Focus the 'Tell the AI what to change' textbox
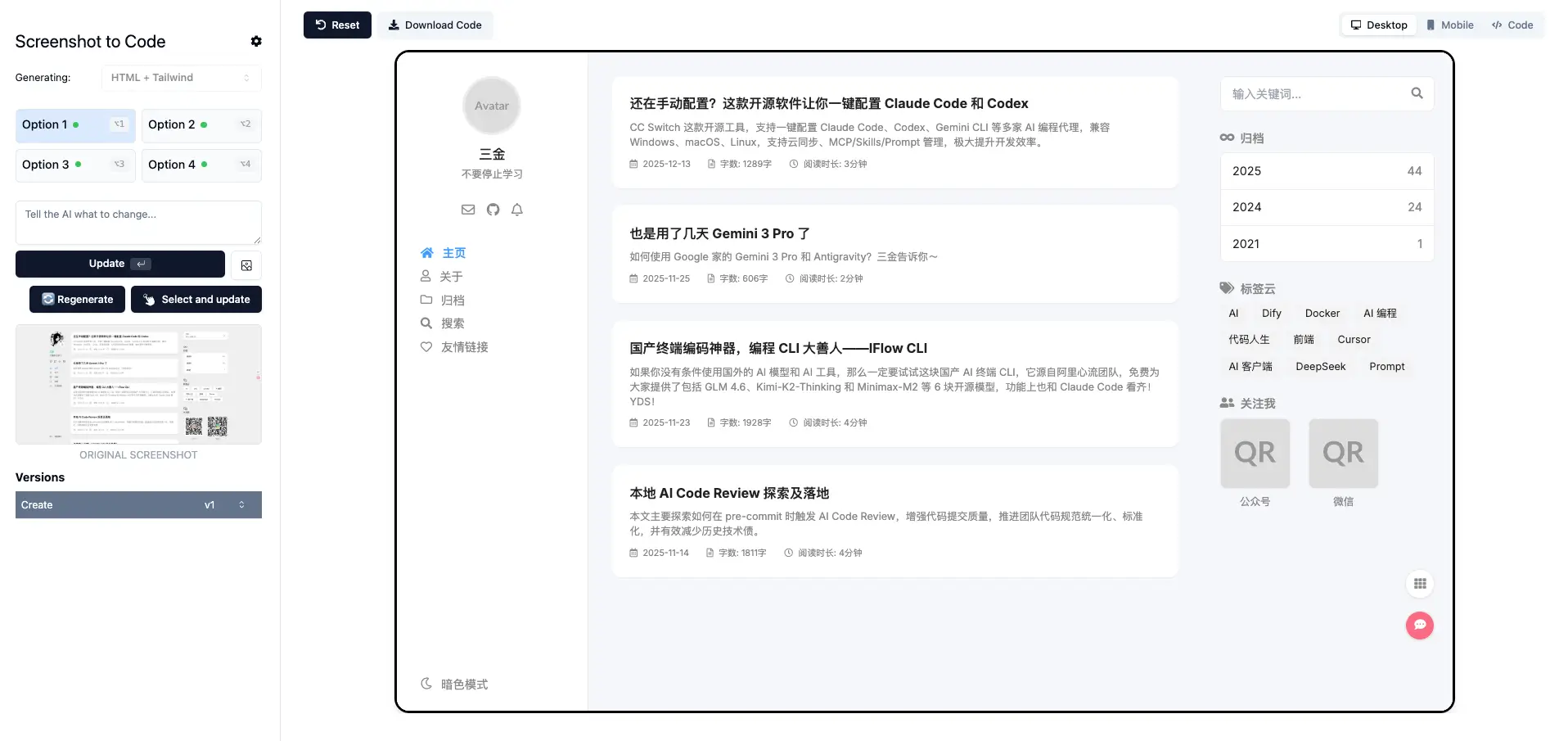 tap(138, 222)
